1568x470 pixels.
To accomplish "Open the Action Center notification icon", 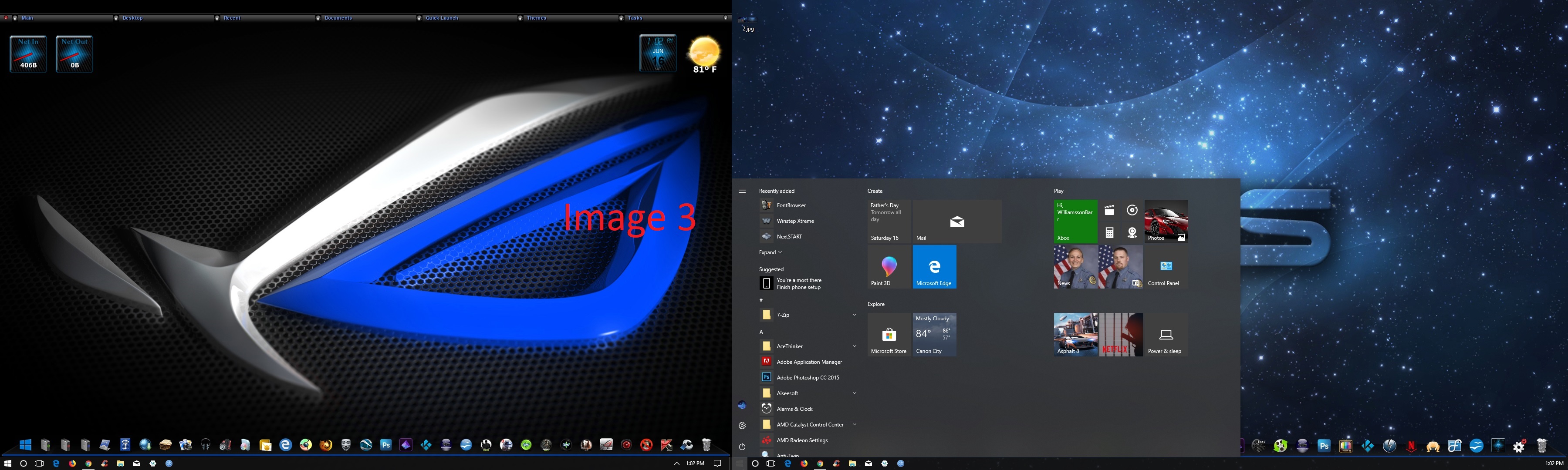I will (x=718, y=463).
